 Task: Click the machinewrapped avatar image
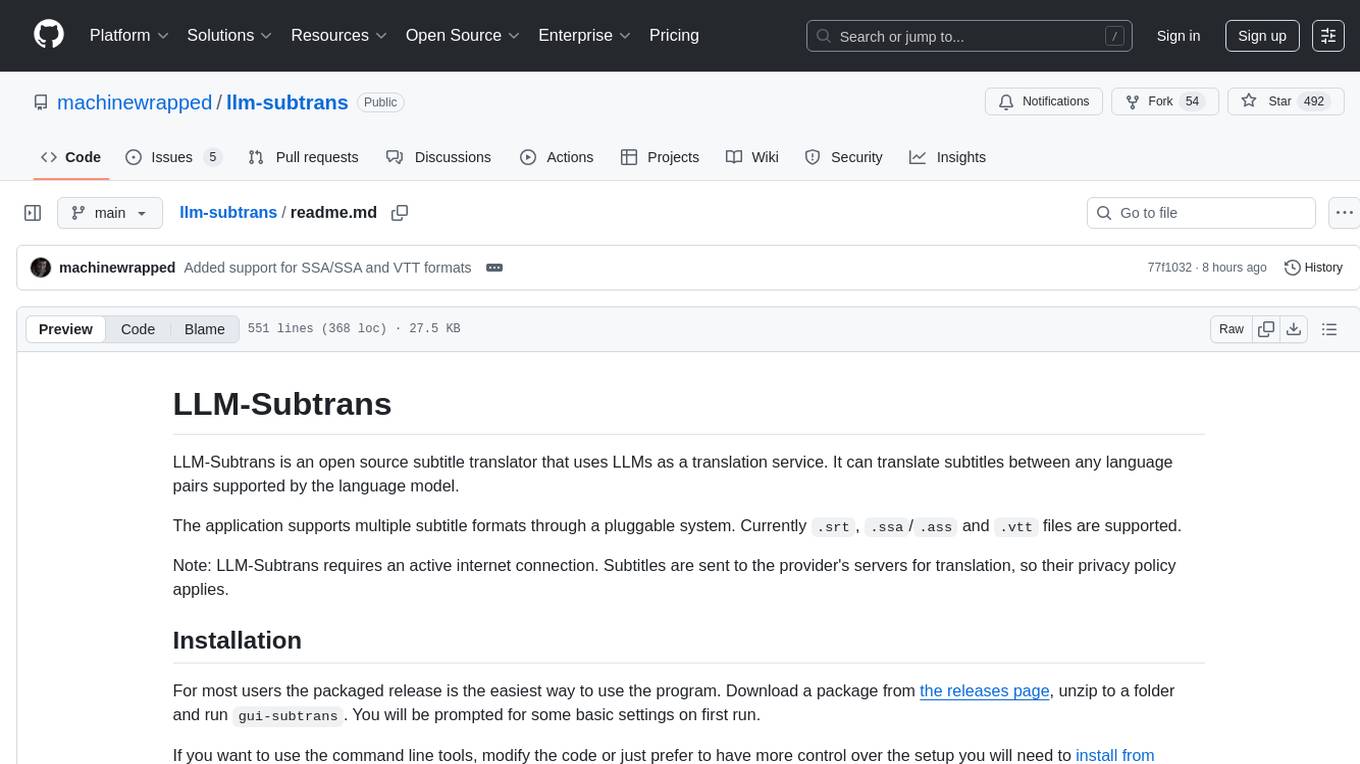coord(41,268)
